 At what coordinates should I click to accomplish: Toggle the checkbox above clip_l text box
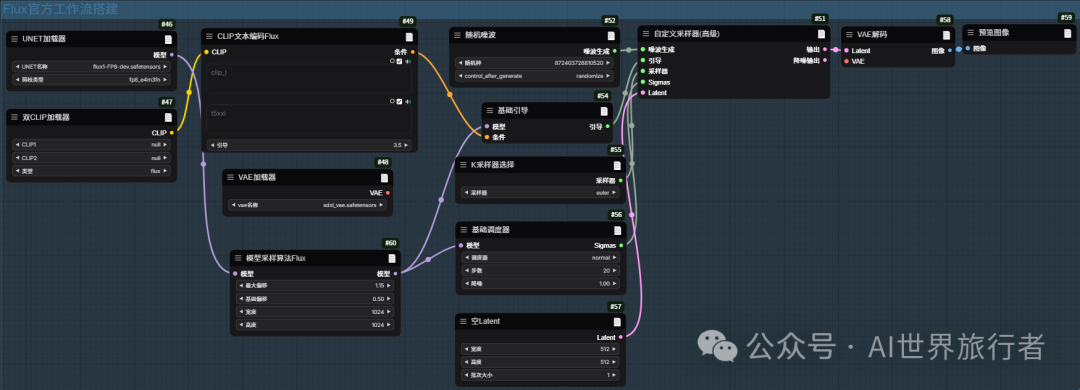pos(399,61)
